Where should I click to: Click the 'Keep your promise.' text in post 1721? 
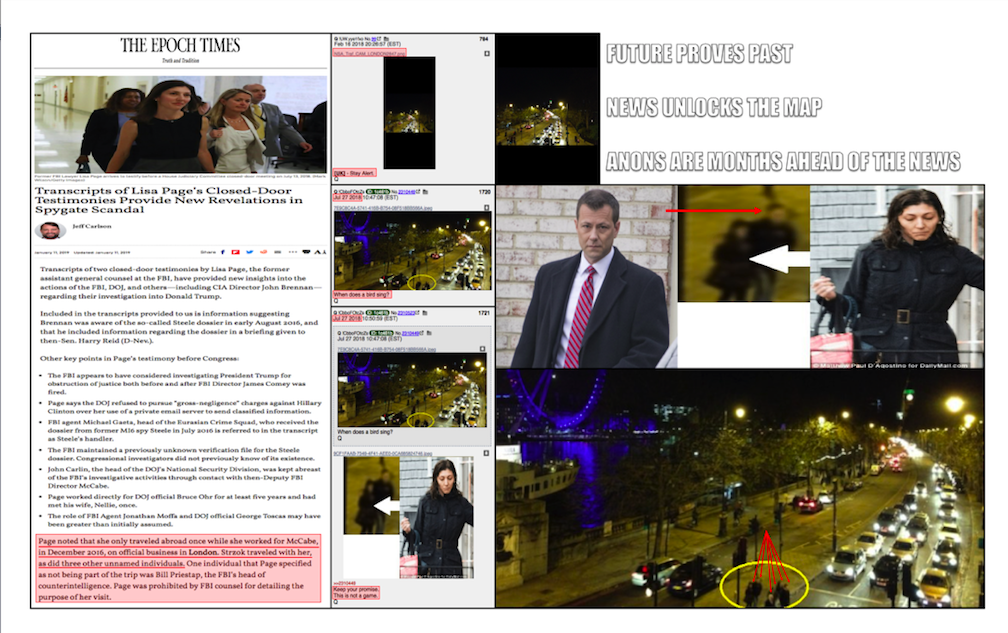pos(356,589)
